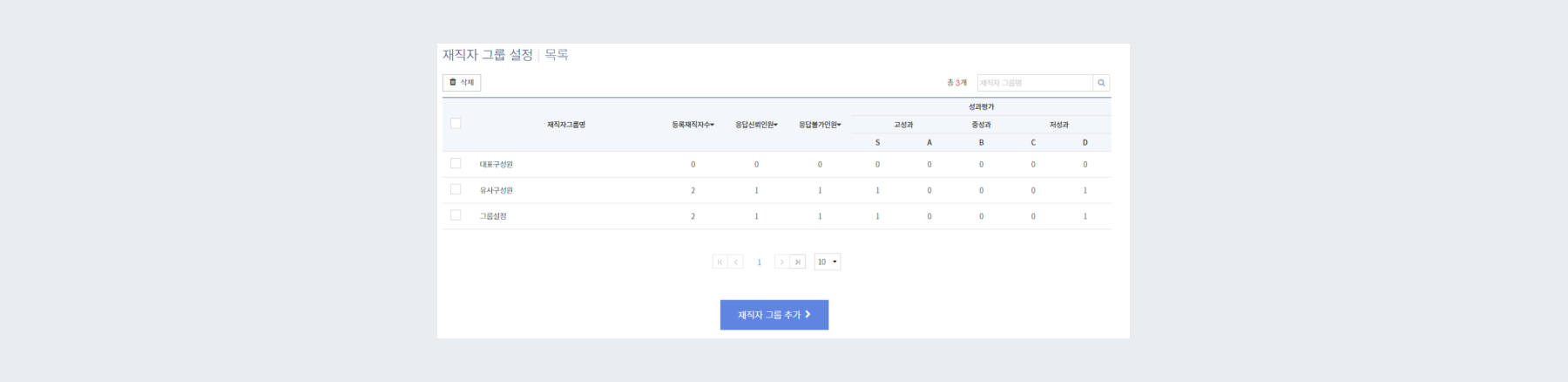Screen dimensions: 1568x382
Task: Go to previous page arrow
Action: pos(735,262)
